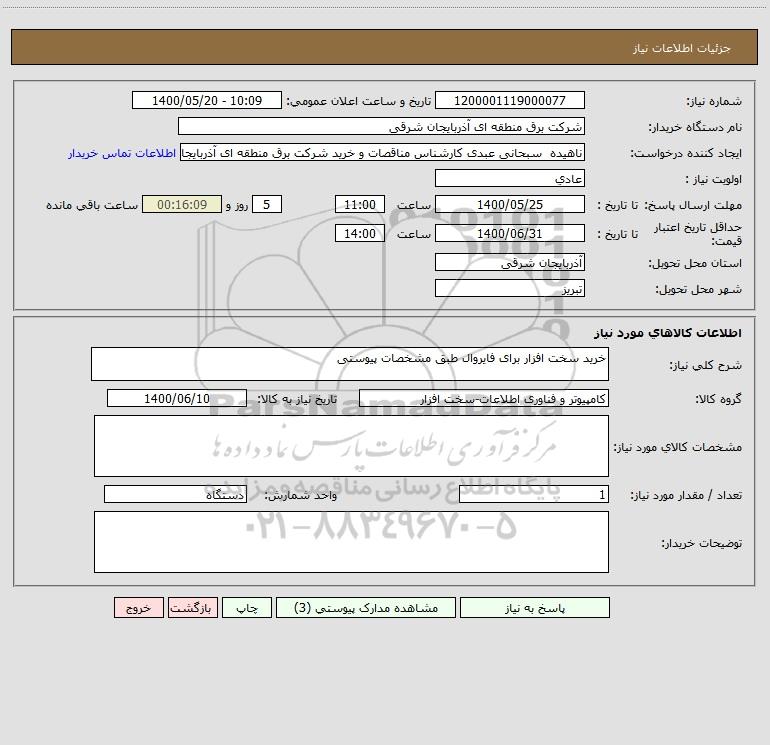
Task: Click price validity time 14:00
Action: click(359, 233)
